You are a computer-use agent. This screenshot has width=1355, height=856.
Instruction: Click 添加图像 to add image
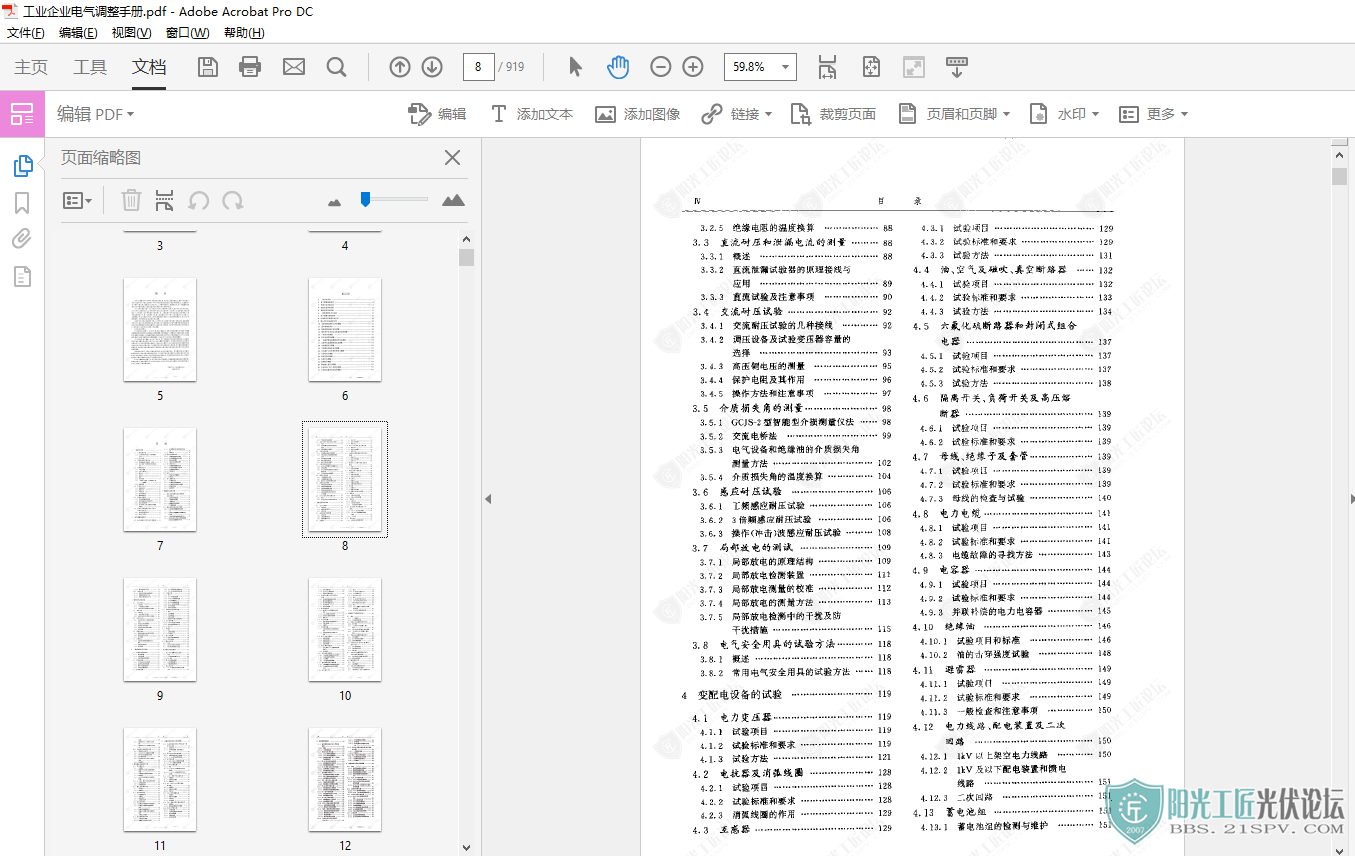click(638, 114)
